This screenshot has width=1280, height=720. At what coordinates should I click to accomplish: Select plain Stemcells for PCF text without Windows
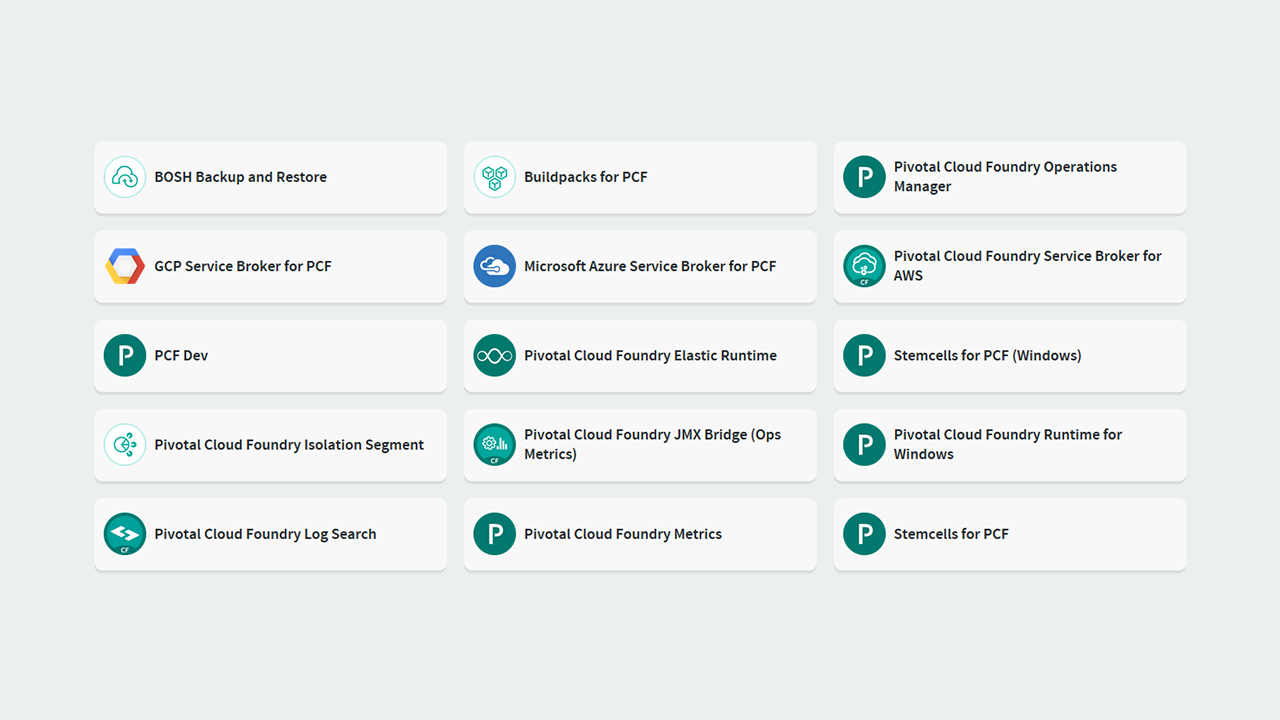click(x=951, y=534)
